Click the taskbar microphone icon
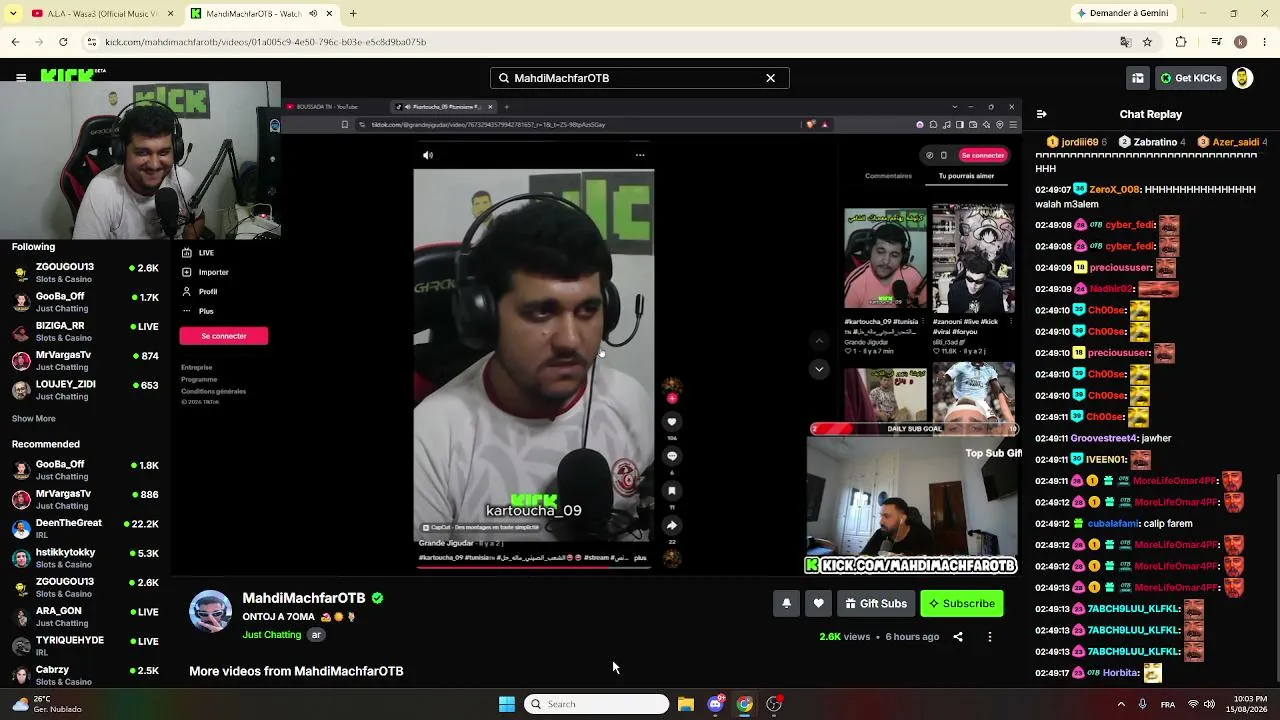This screenshot has width=1280, height=720. 1143,704
